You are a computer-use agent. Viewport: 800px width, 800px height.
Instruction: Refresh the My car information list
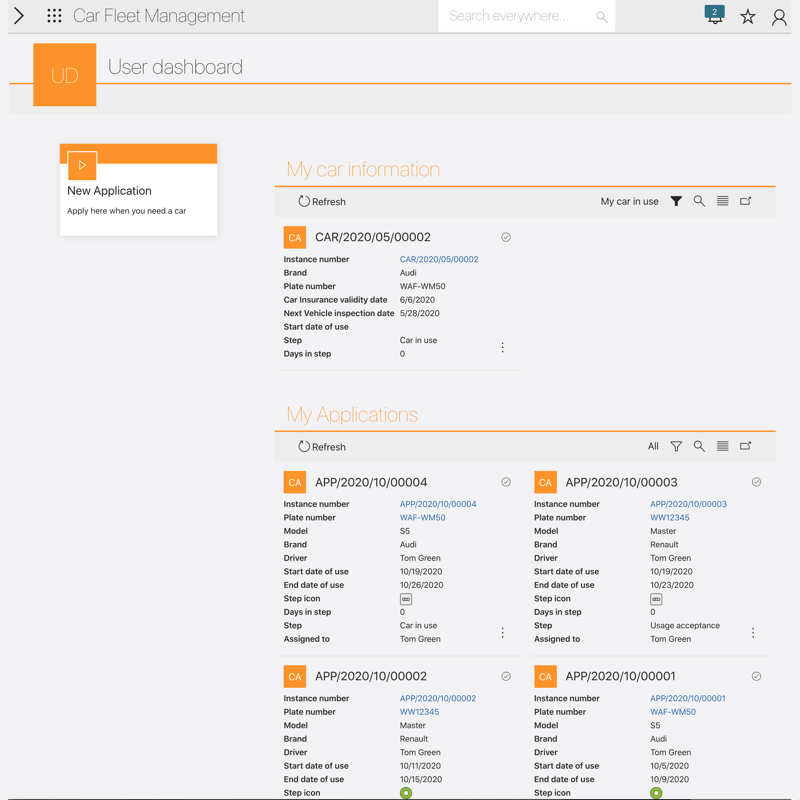point(322,202)
